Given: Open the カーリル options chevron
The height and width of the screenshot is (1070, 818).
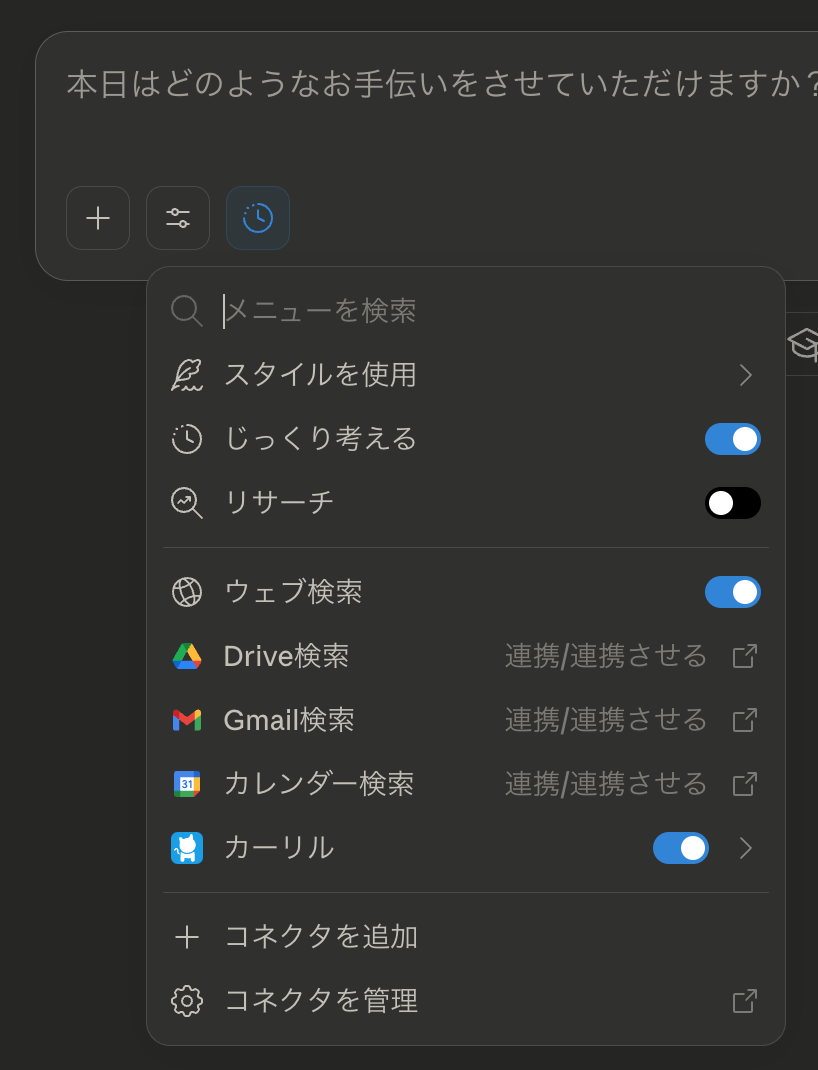Looking at the screenshot, I should pyautogui.click(x=744, y=848).
